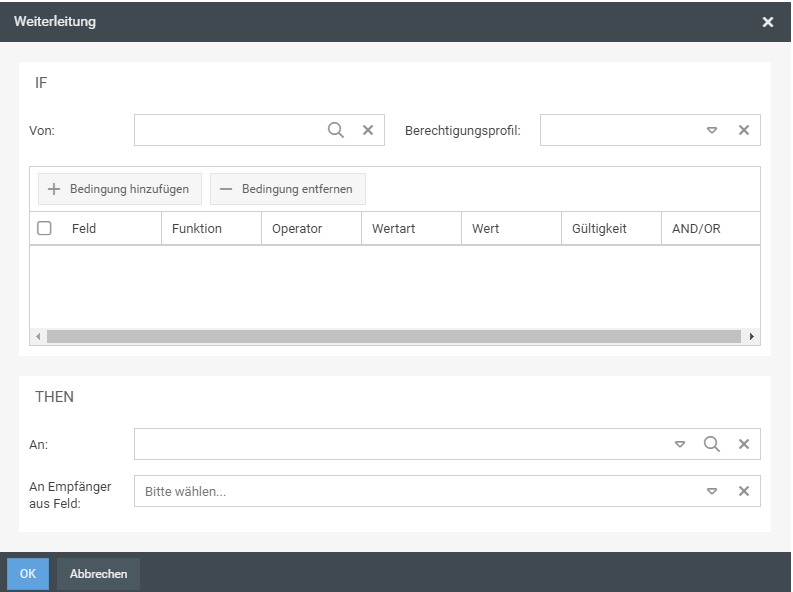Click the scroll right arrow of the table
Viewport: 793px width, 592px height.
(x=752, y=337)
